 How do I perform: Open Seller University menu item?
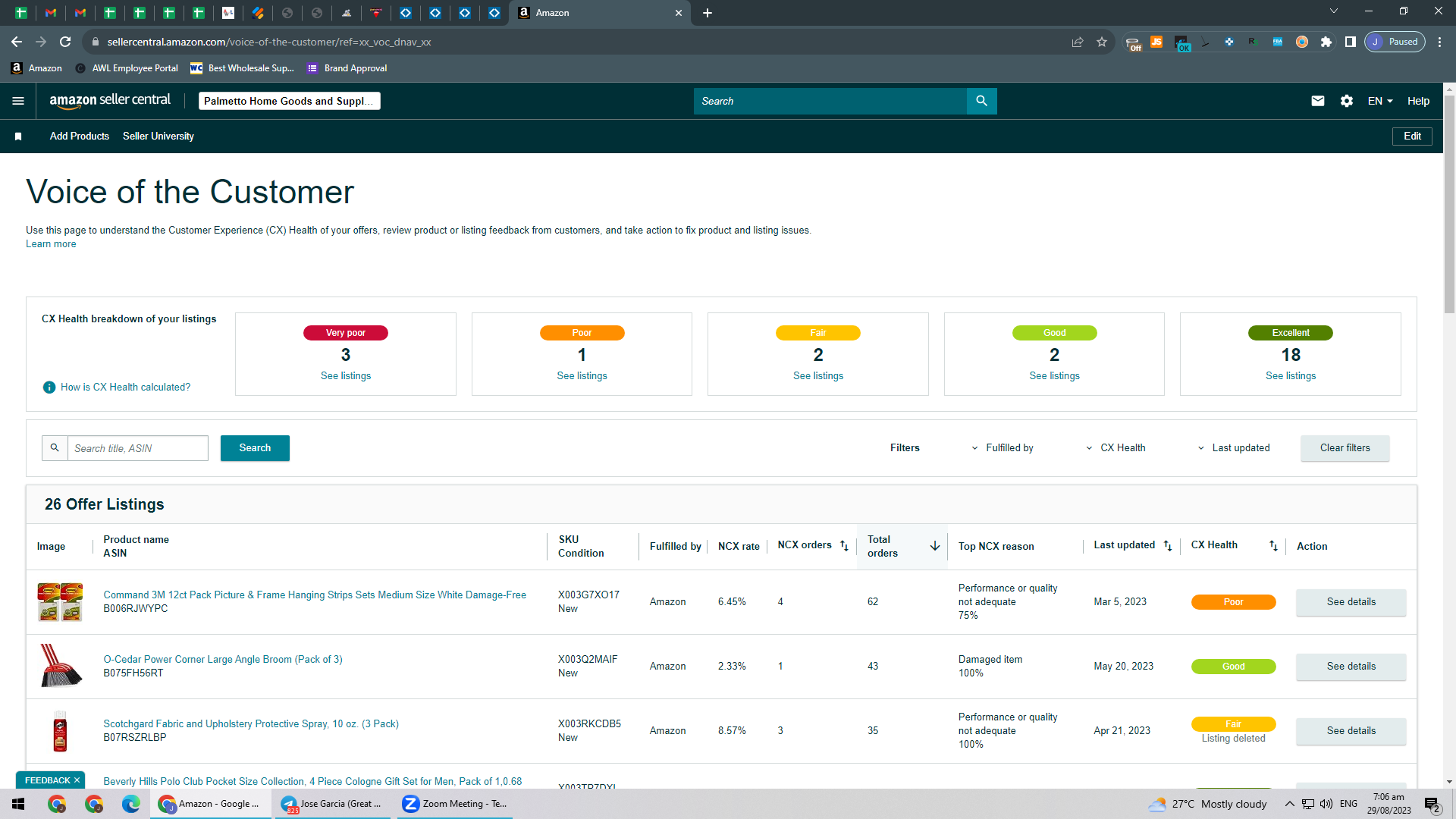pyautogui.click(x=158, y=136)
